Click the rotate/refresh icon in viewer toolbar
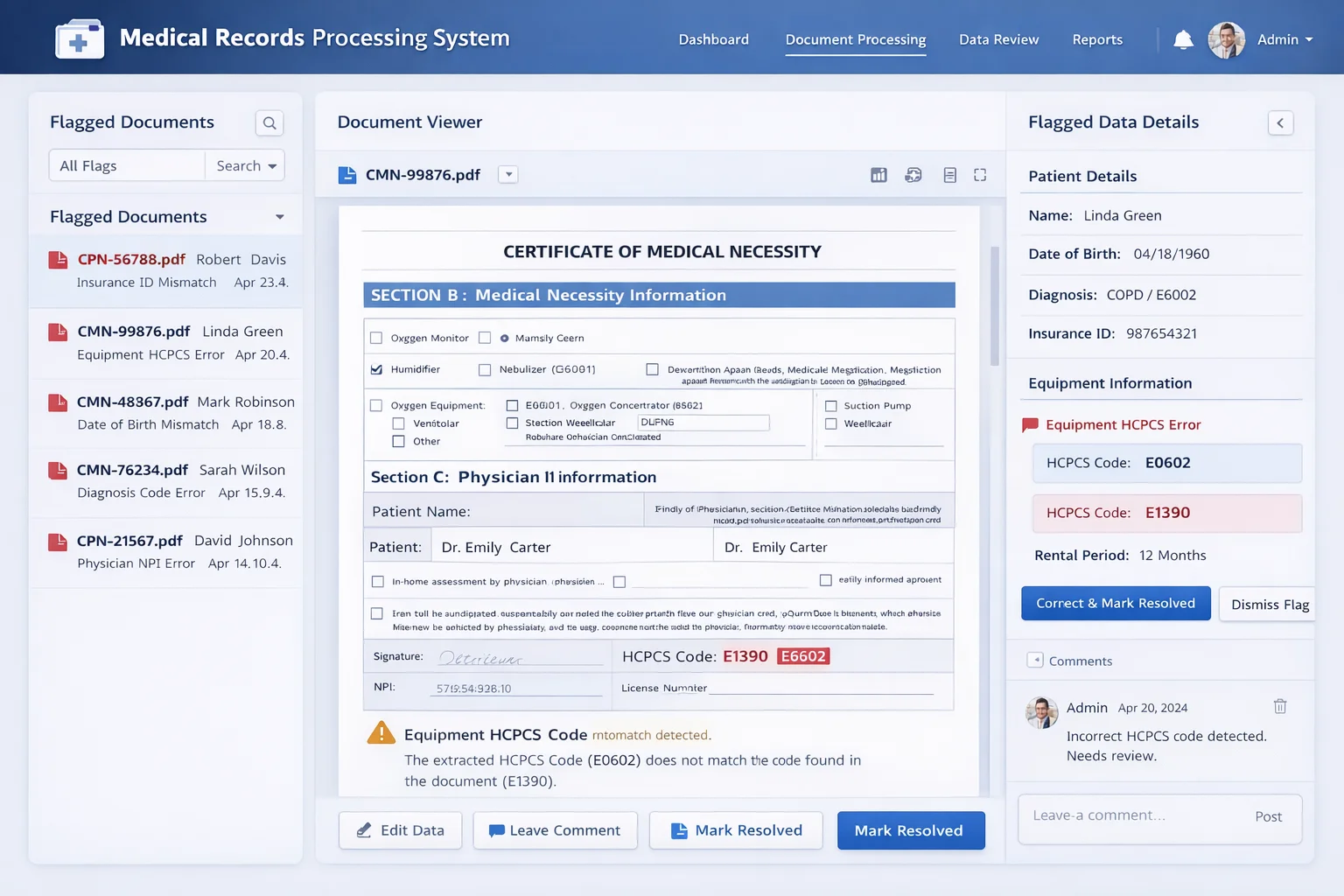 pyautogui.click(x=913, y=175)
